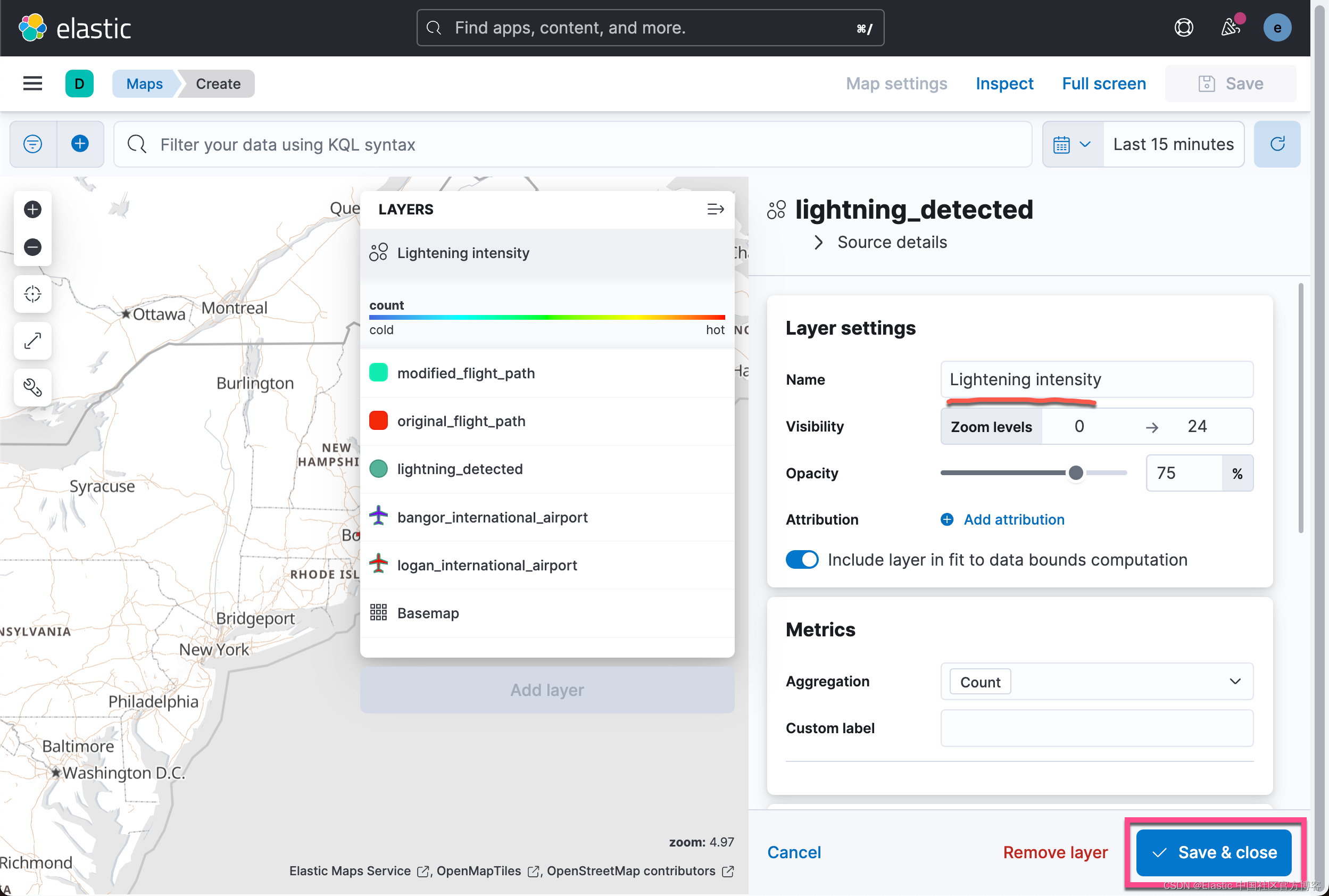Click the layer Name input field
The image size is (1329, 896).
pos(1096,379)
